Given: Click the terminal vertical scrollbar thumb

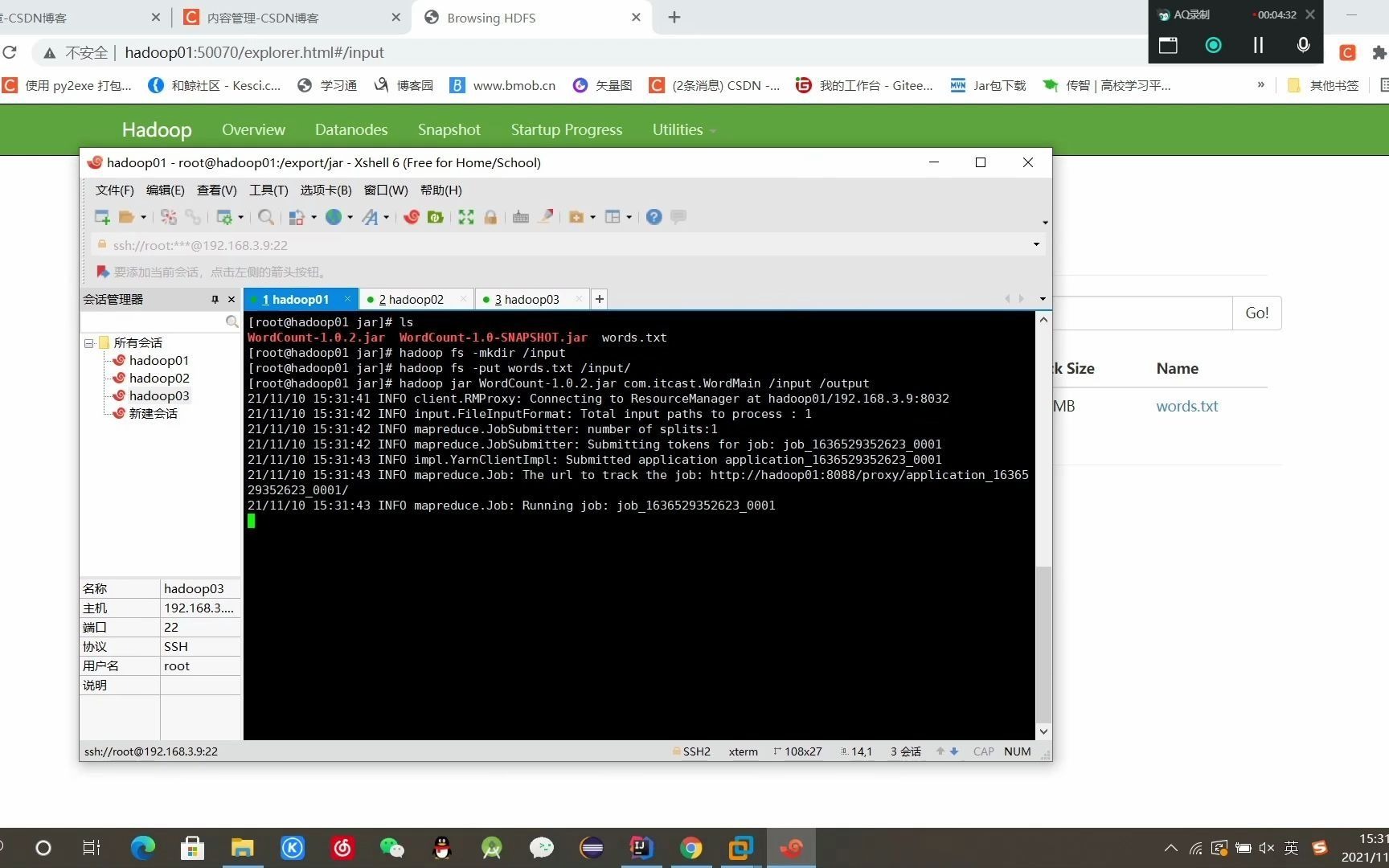Looking at the screenshot, I should (1043, 645).
